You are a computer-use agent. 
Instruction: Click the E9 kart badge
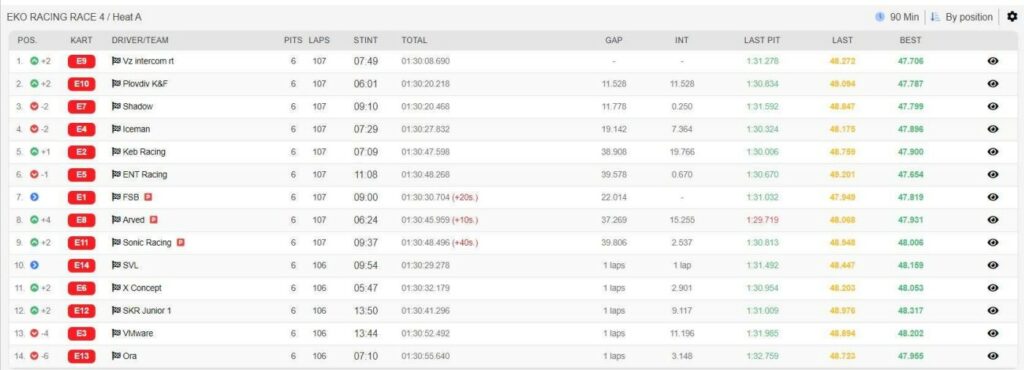(x=82, y=61)
